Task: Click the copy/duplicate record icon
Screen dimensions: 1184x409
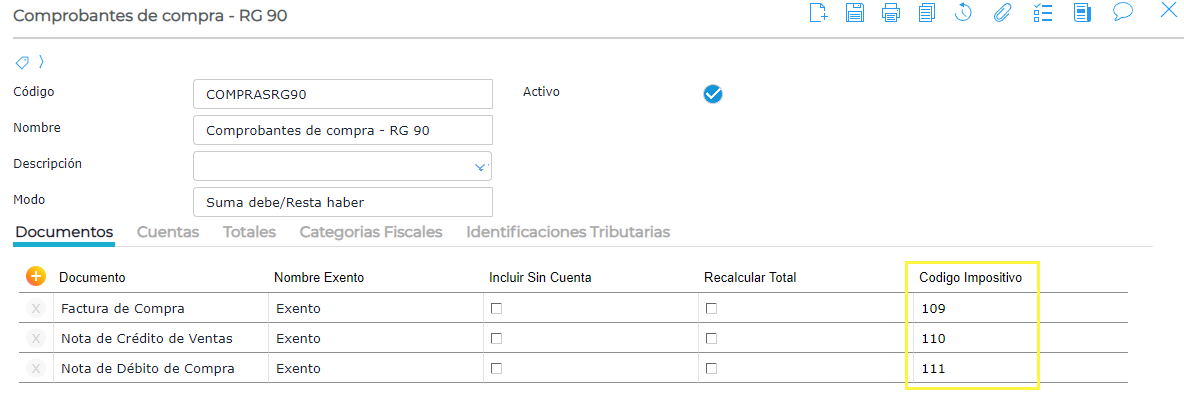Action: click(927, 13)
